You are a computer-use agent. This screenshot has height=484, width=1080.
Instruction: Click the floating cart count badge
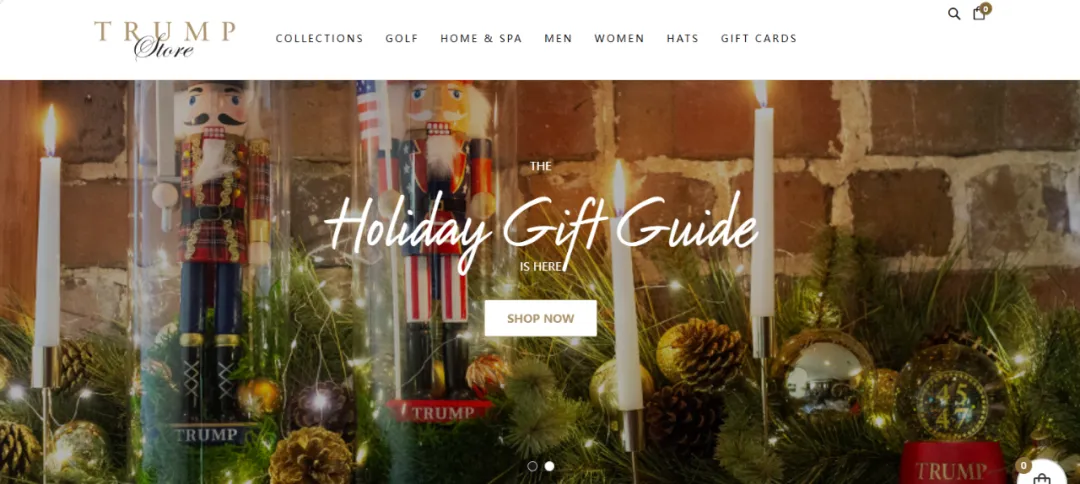1024,466
